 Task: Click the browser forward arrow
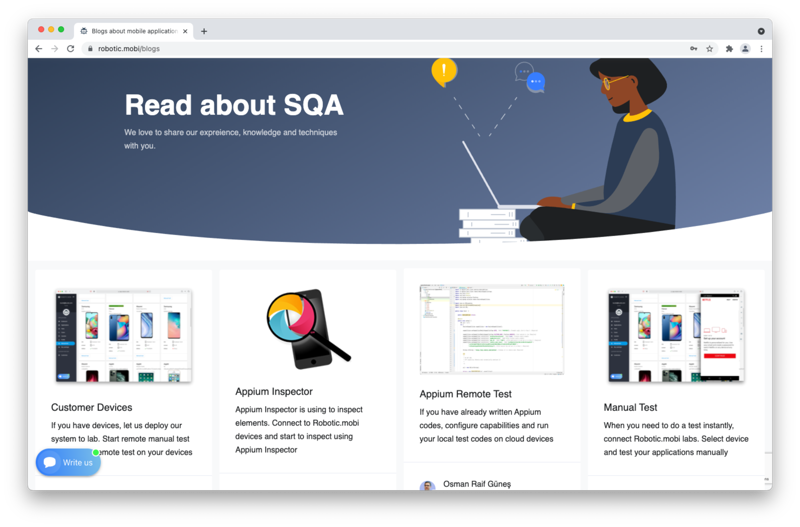[55, 48]
